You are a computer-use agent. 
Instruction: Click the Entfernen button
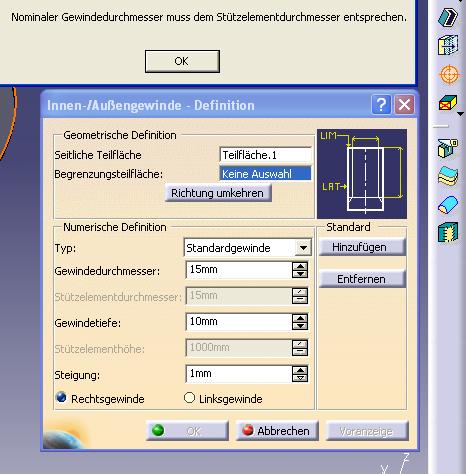tap(362, 279)
